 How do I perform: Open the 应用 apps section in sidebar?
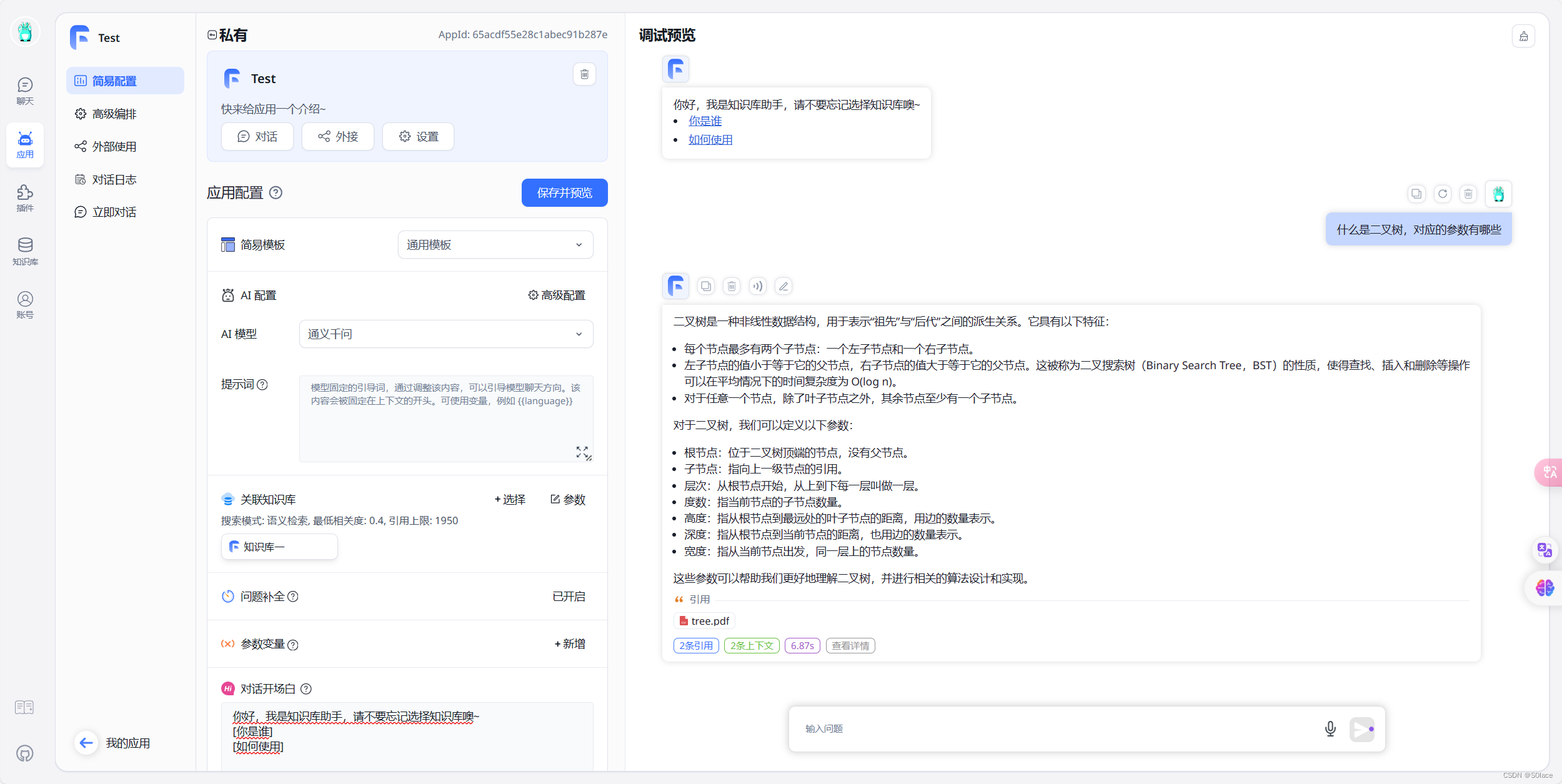click(25, 145)
